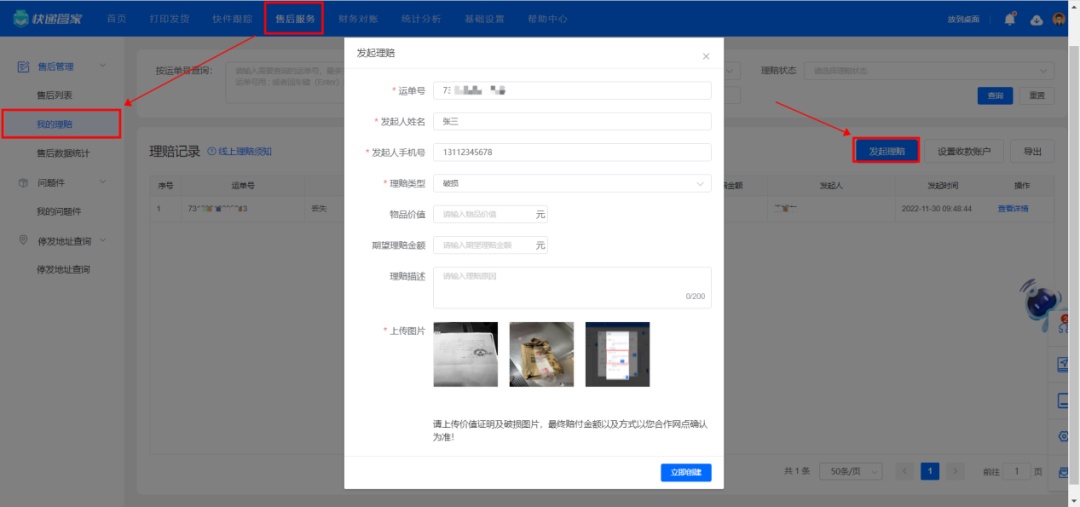Viewport: 1080px width, 507px height.
Task: Click the 立即创建 submit button
Action: [686, 473]
